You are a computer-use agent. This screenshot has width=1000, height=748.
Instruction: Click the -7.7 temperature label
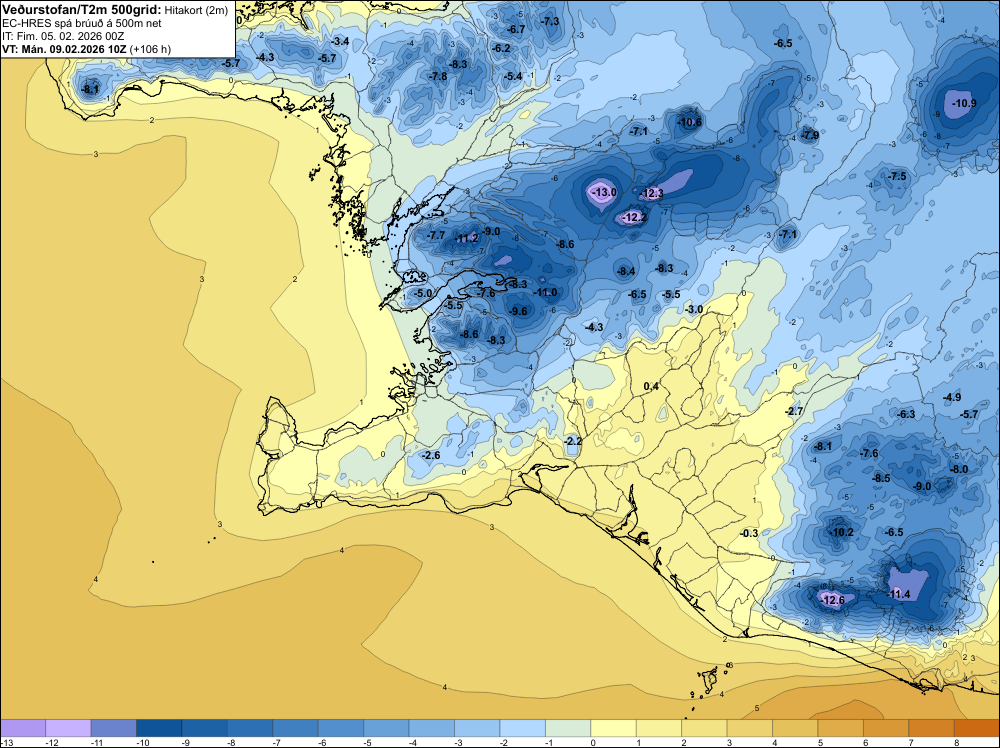[436, 235]
